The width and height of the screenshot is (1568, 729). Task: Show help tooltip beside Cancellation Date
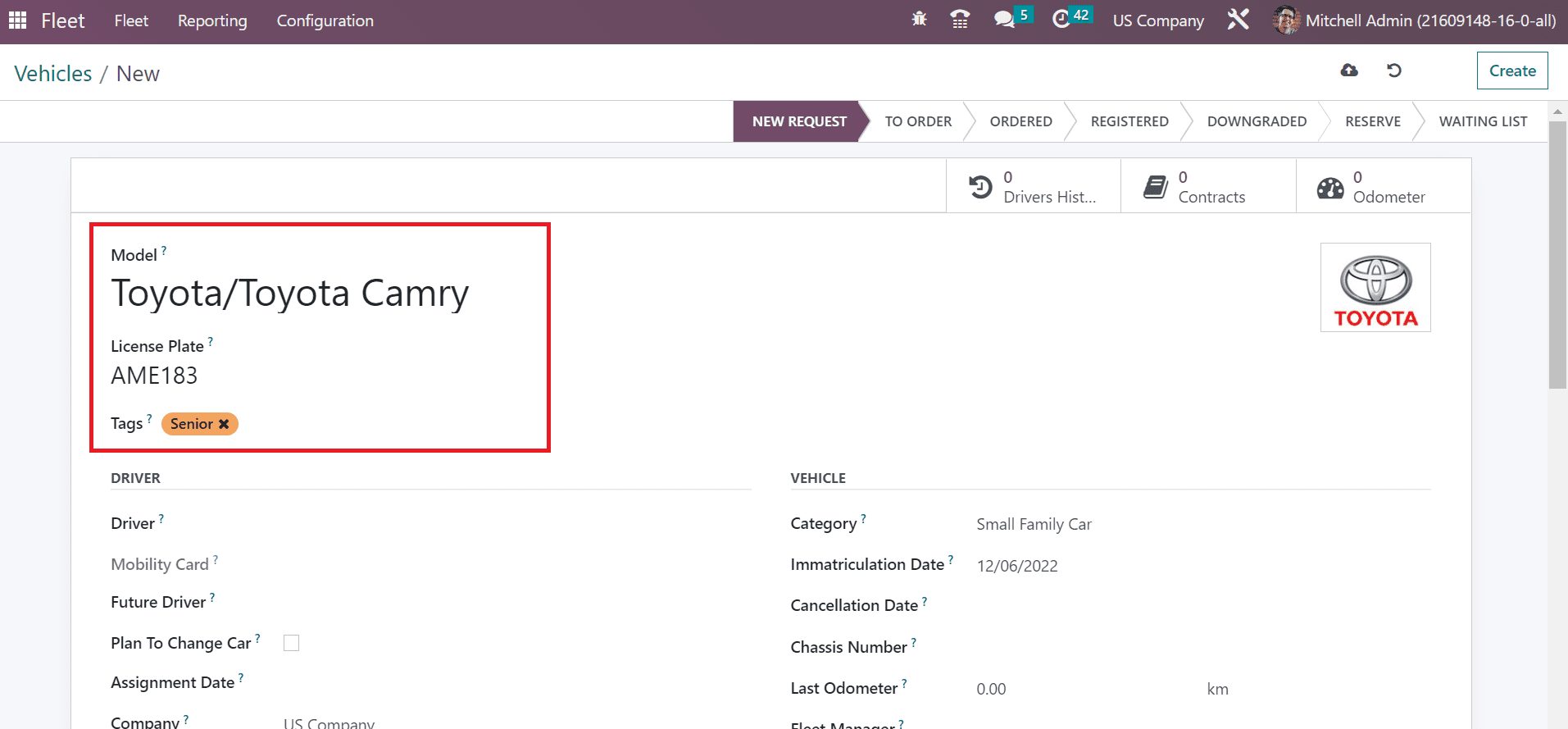925,601
